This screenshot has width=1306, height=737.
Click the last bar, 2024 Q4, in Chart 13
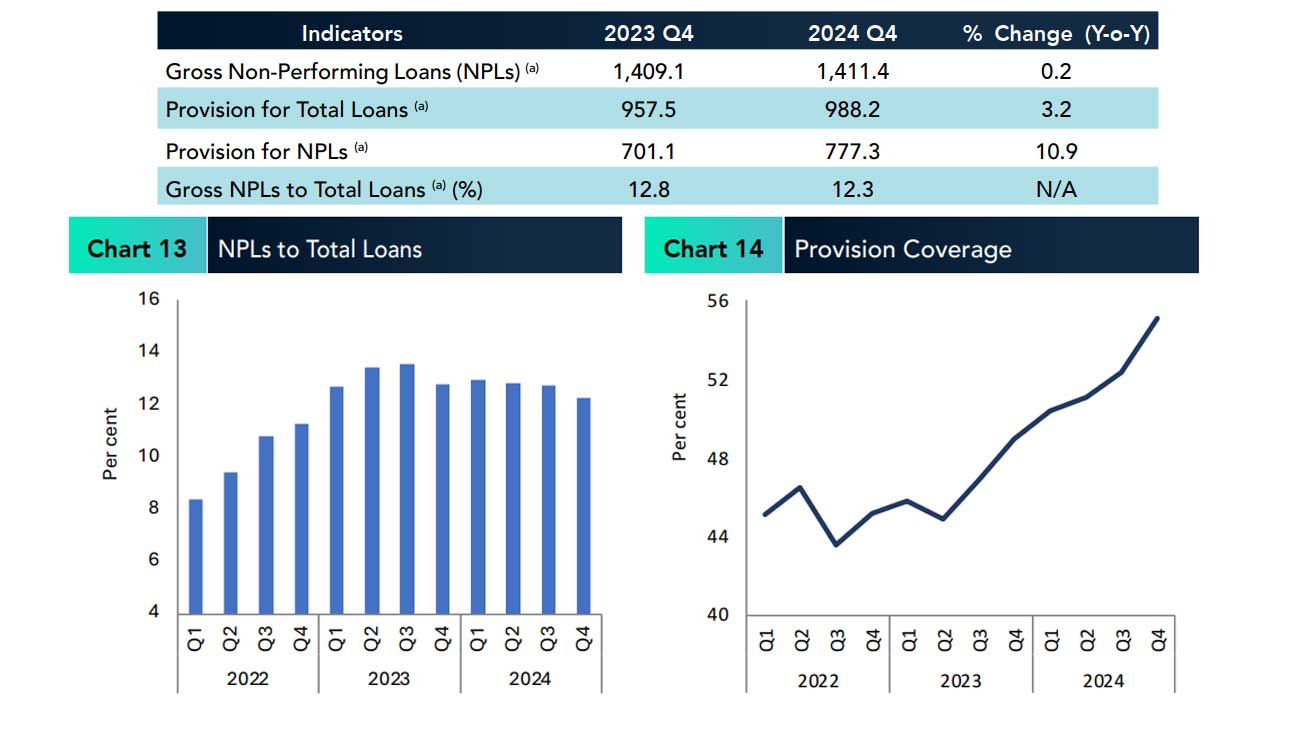click(583, 505)
